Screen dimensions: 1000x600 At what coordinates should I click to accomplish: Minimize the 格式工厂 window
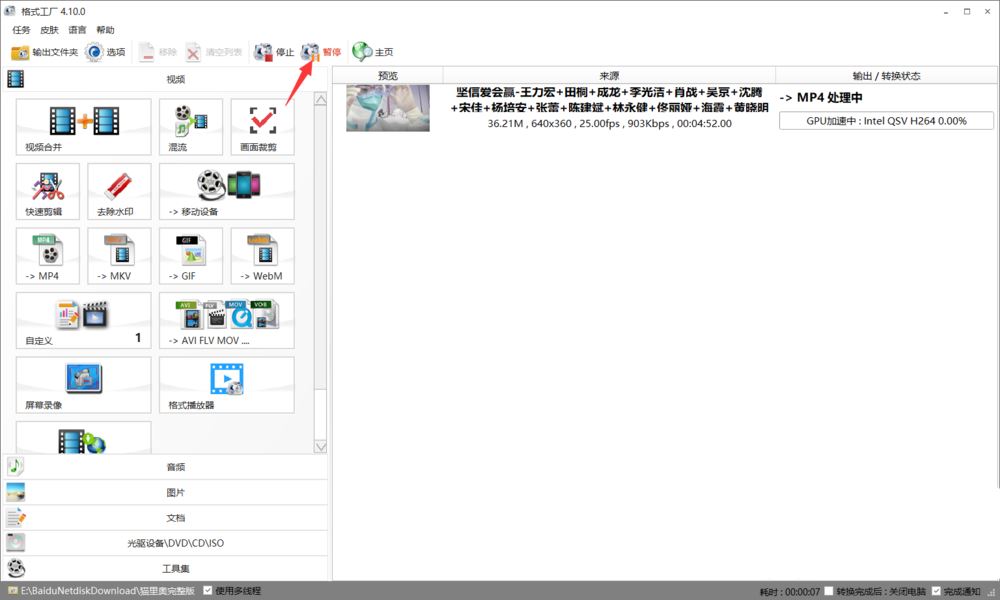coord(946,11)
